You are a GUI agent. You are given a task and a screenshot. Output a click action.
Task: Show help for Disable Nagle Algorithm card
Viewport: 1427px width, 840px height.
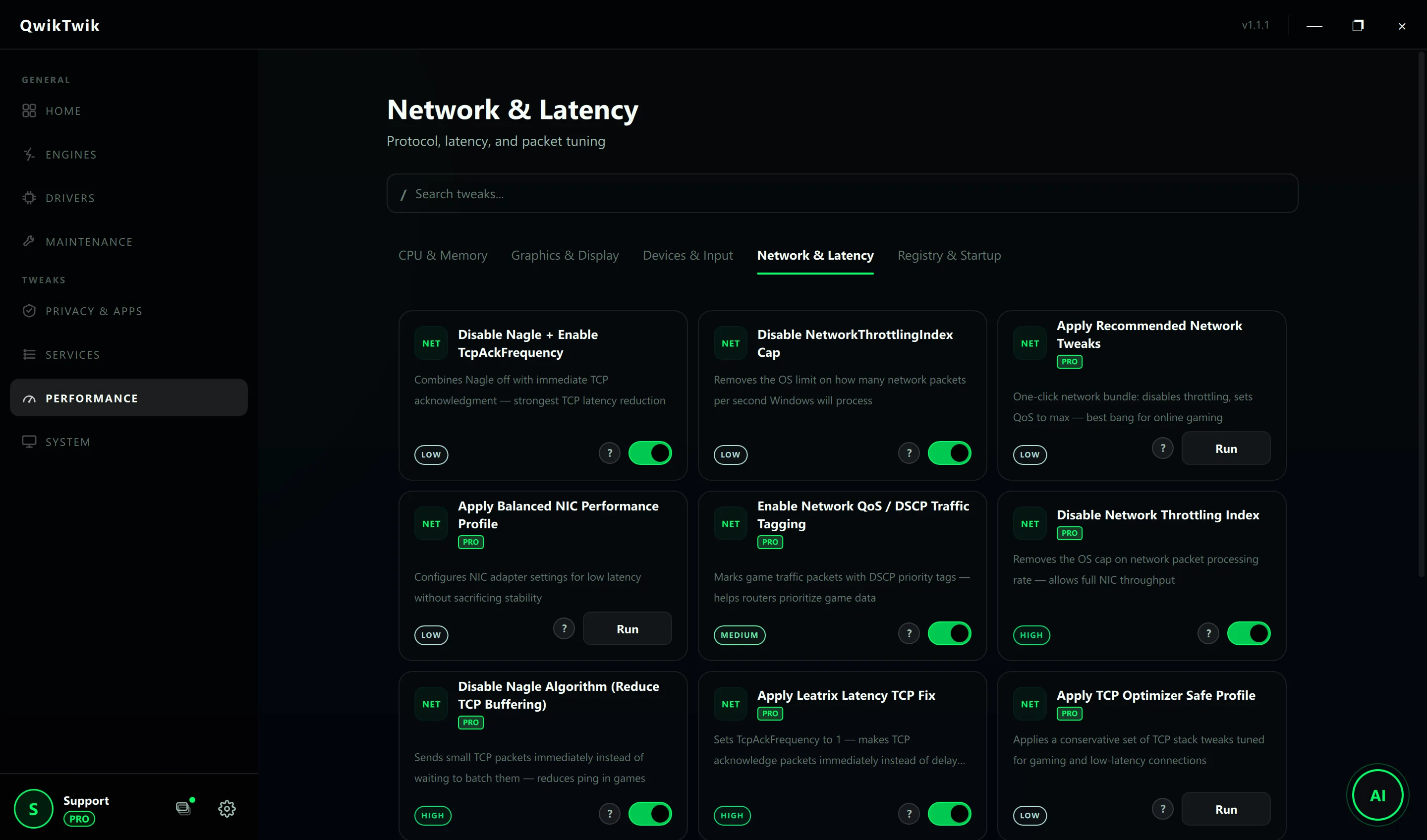(x=610, y=813)
